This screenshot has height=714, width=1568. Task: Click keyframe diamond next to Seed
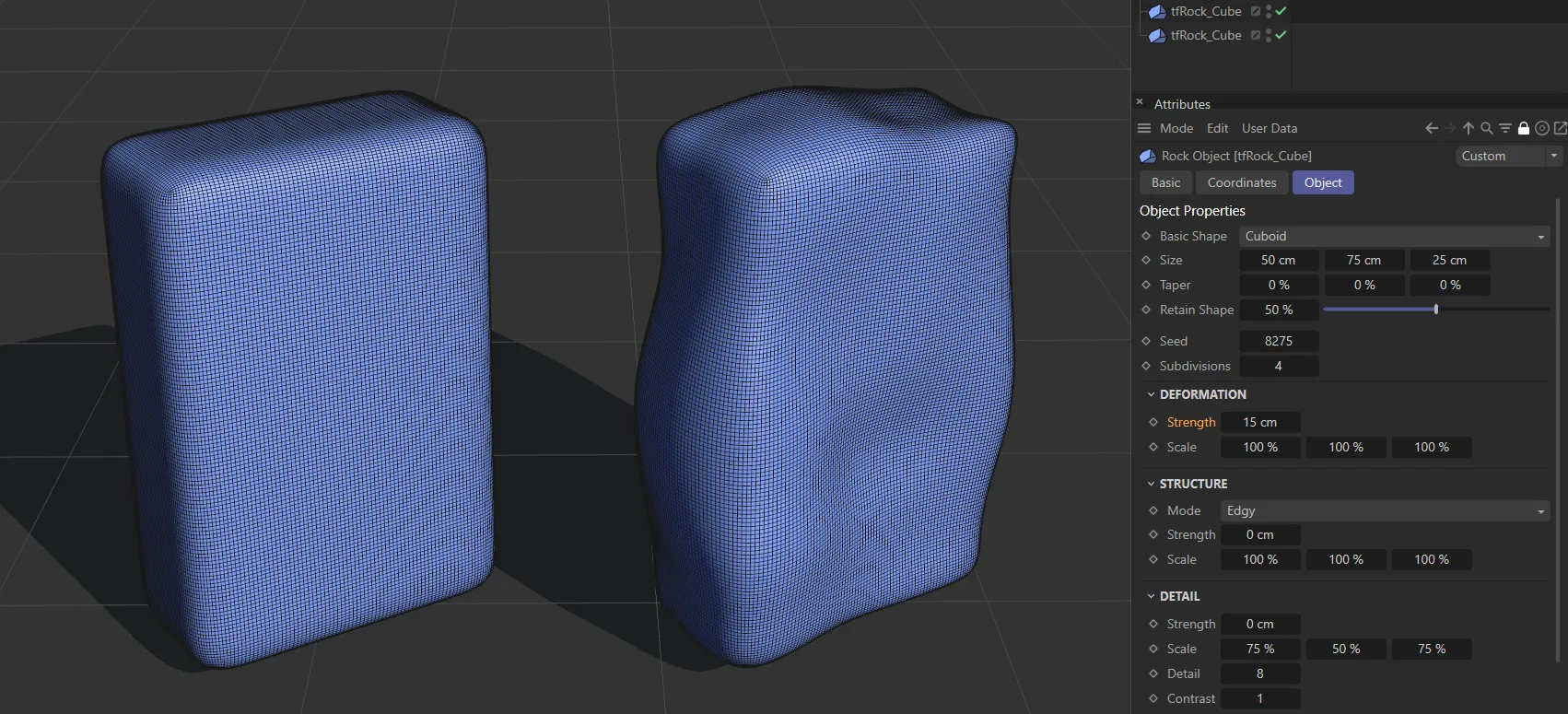[x=1146, y=341]
